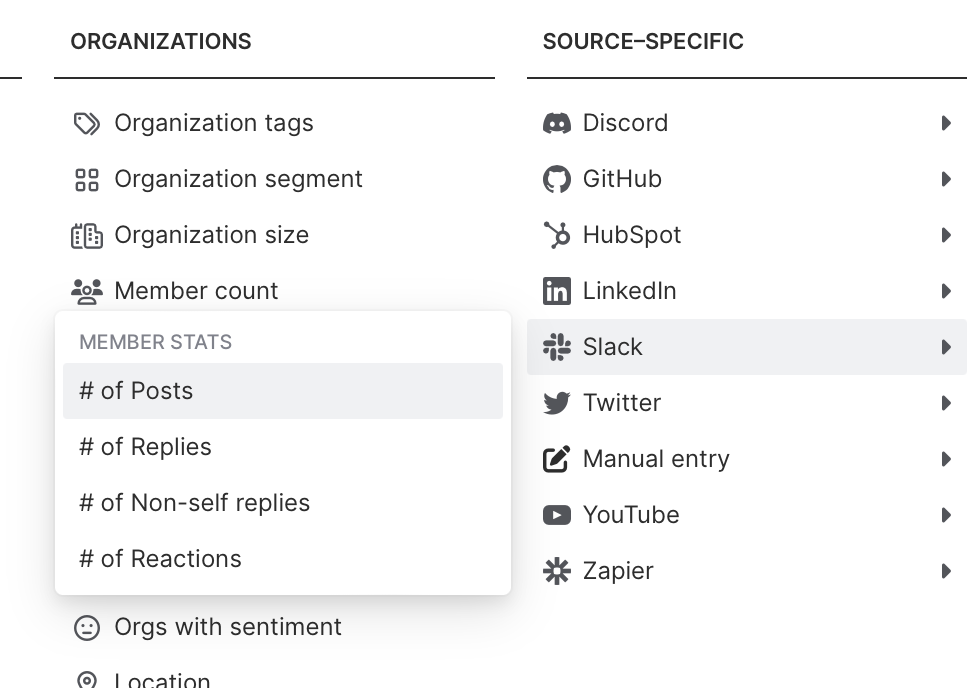The width and height of the screenshot is (980, 688).
Task: Click the Discord logo icon
Action: [556, 123]
